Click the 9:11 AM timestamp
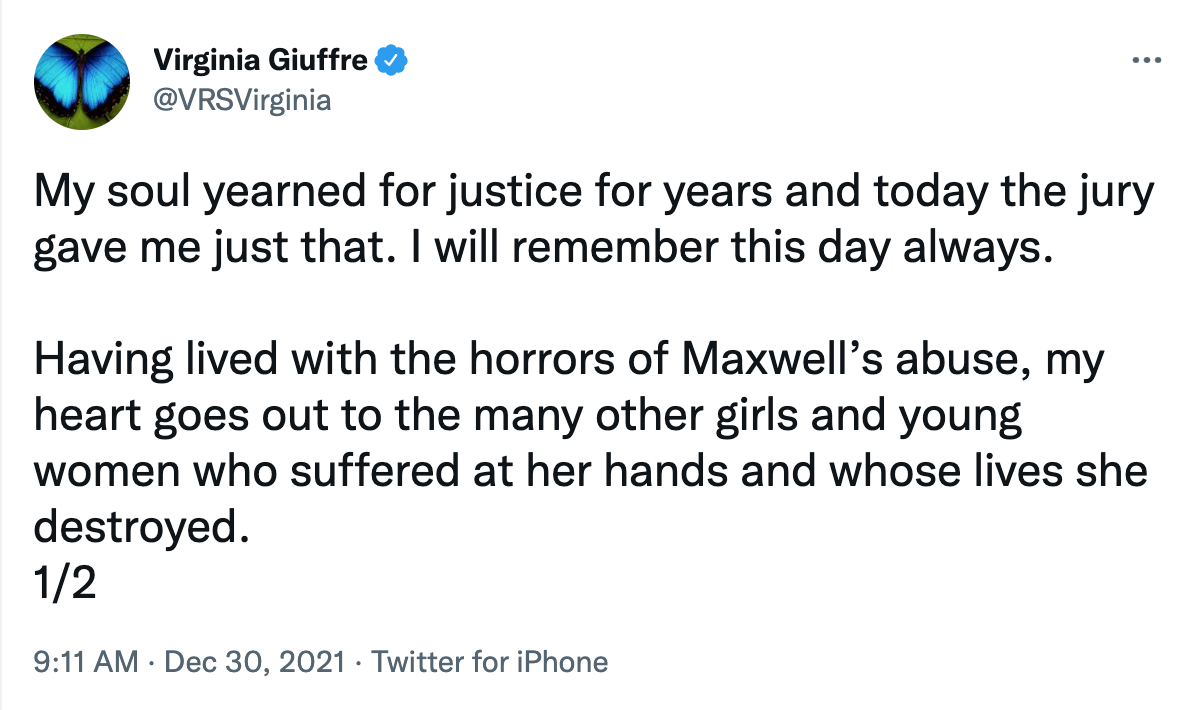 click(x=86, y=661)
